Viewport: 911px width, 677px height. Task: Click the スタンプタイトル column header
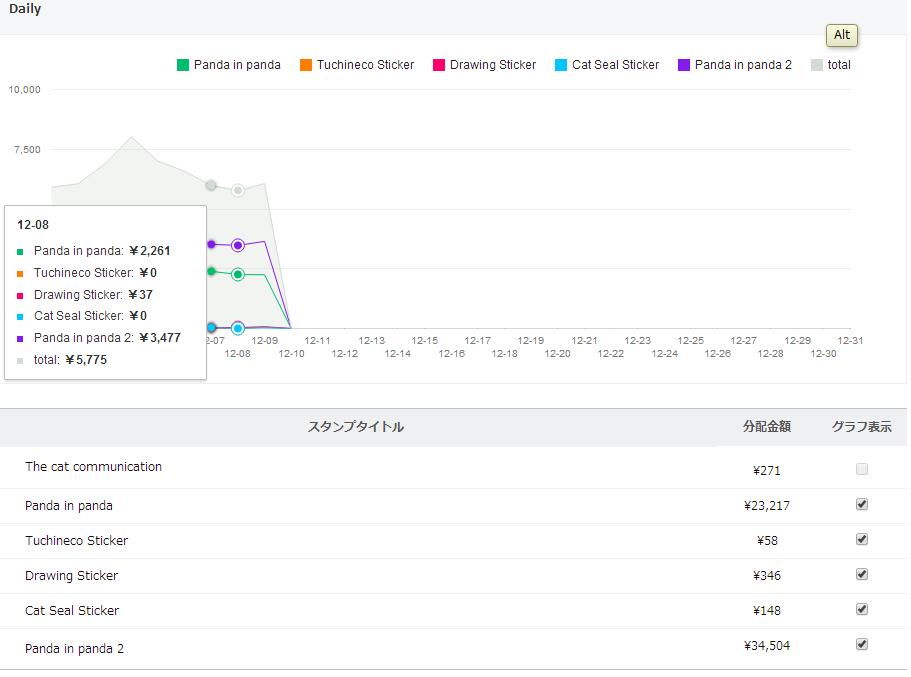[x=356, y=427]
